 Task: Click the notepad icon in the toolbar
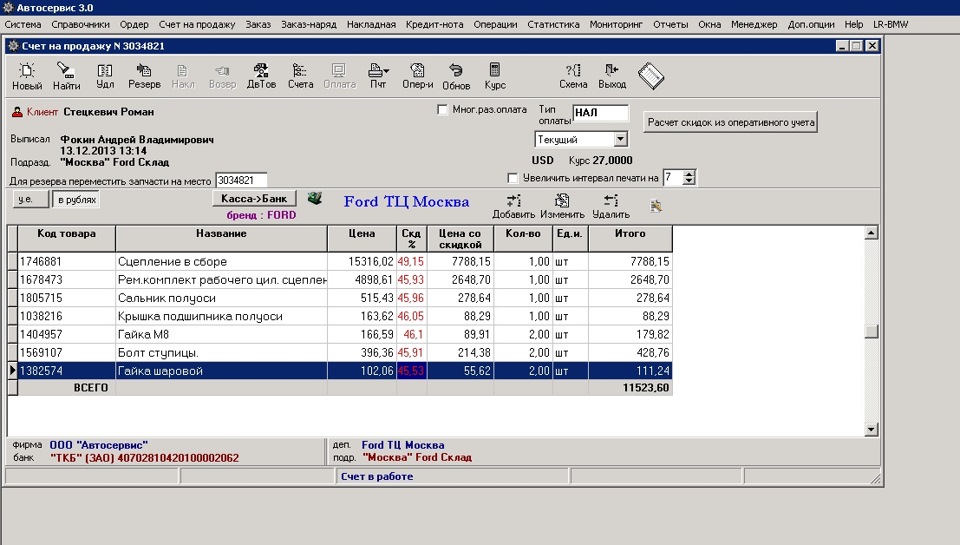click(650, 77)
